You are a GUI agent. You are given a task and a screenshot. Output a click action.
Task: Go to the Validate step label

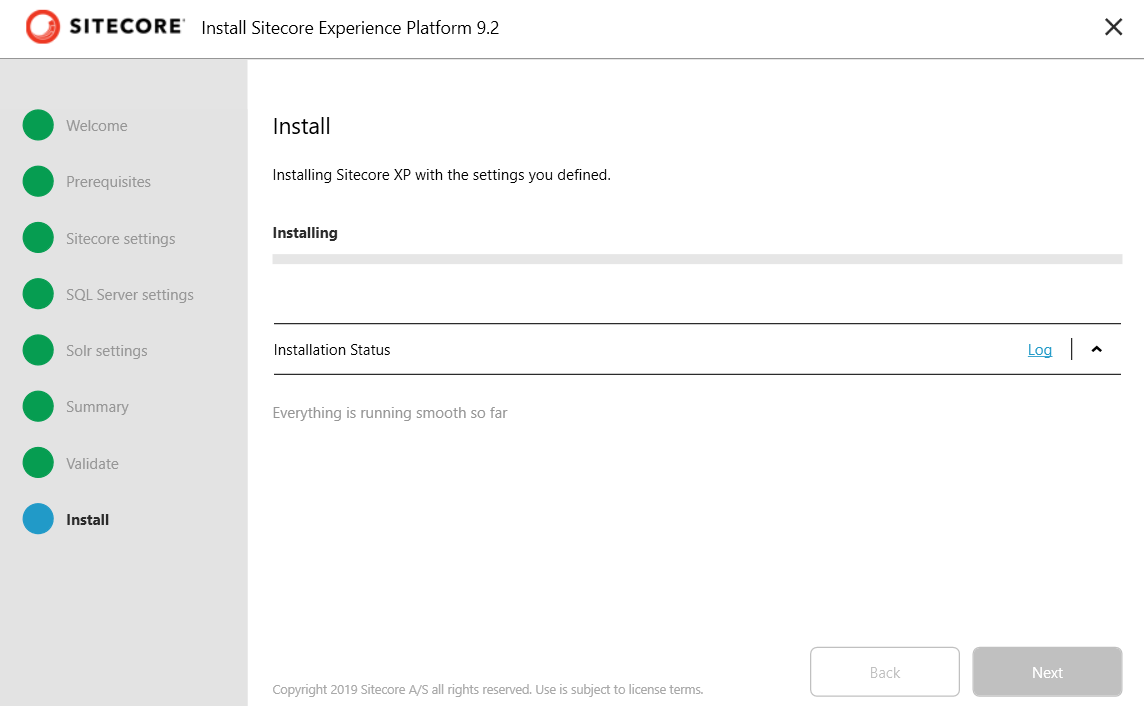92,463
